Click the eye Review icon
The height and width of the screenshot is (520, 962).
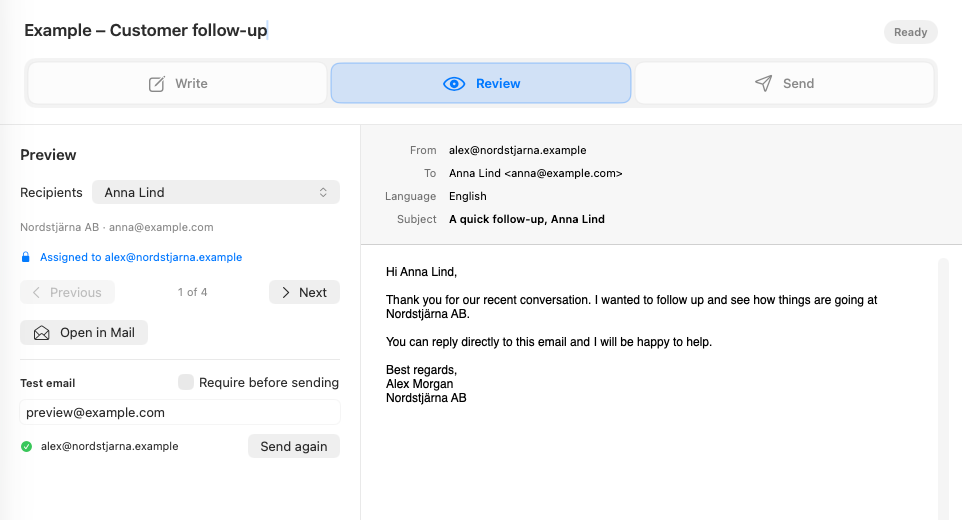(x=454, y=83)
